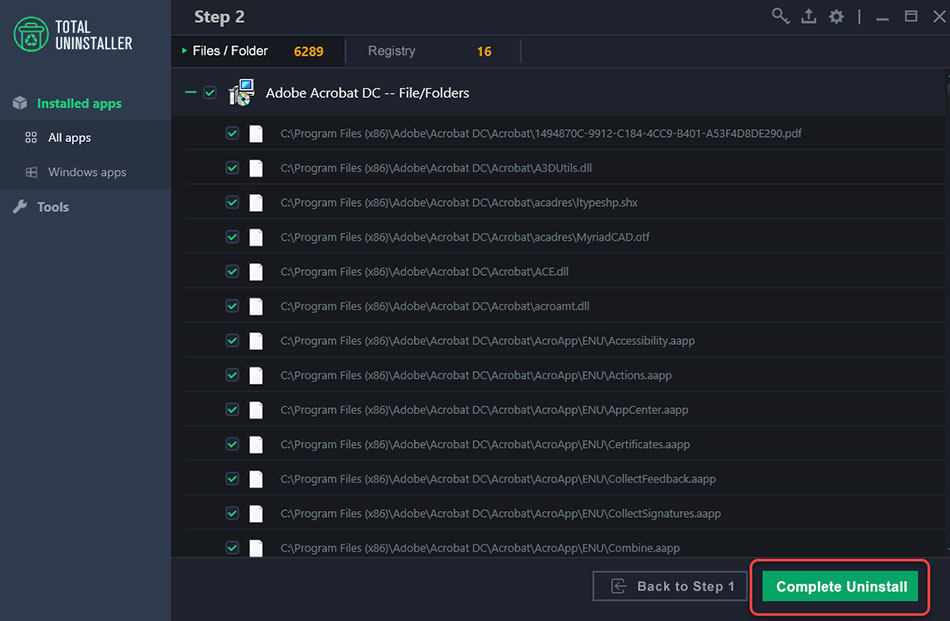Click the Tools wrench icon
Image resolution: width=950 pixels, height=621 pixels.
tap(20, 207)
